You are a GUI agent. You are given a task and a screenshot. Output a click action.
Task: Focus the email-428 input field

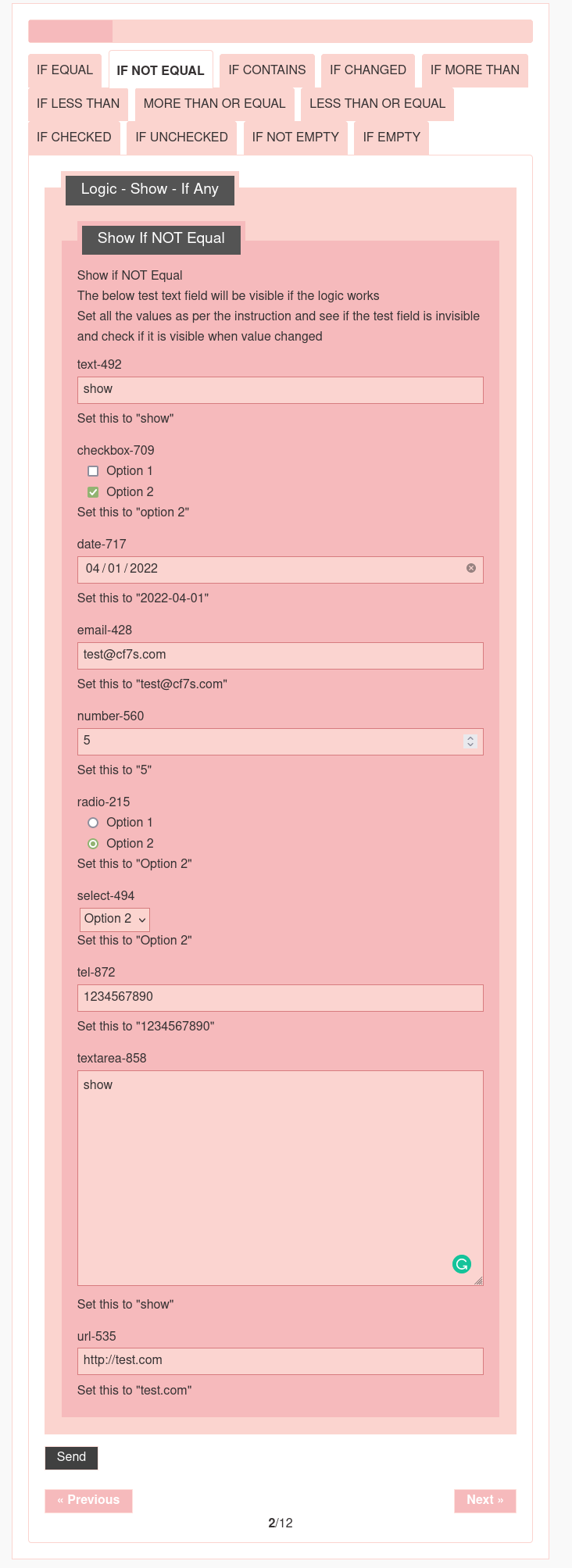(x=280, y=655)
